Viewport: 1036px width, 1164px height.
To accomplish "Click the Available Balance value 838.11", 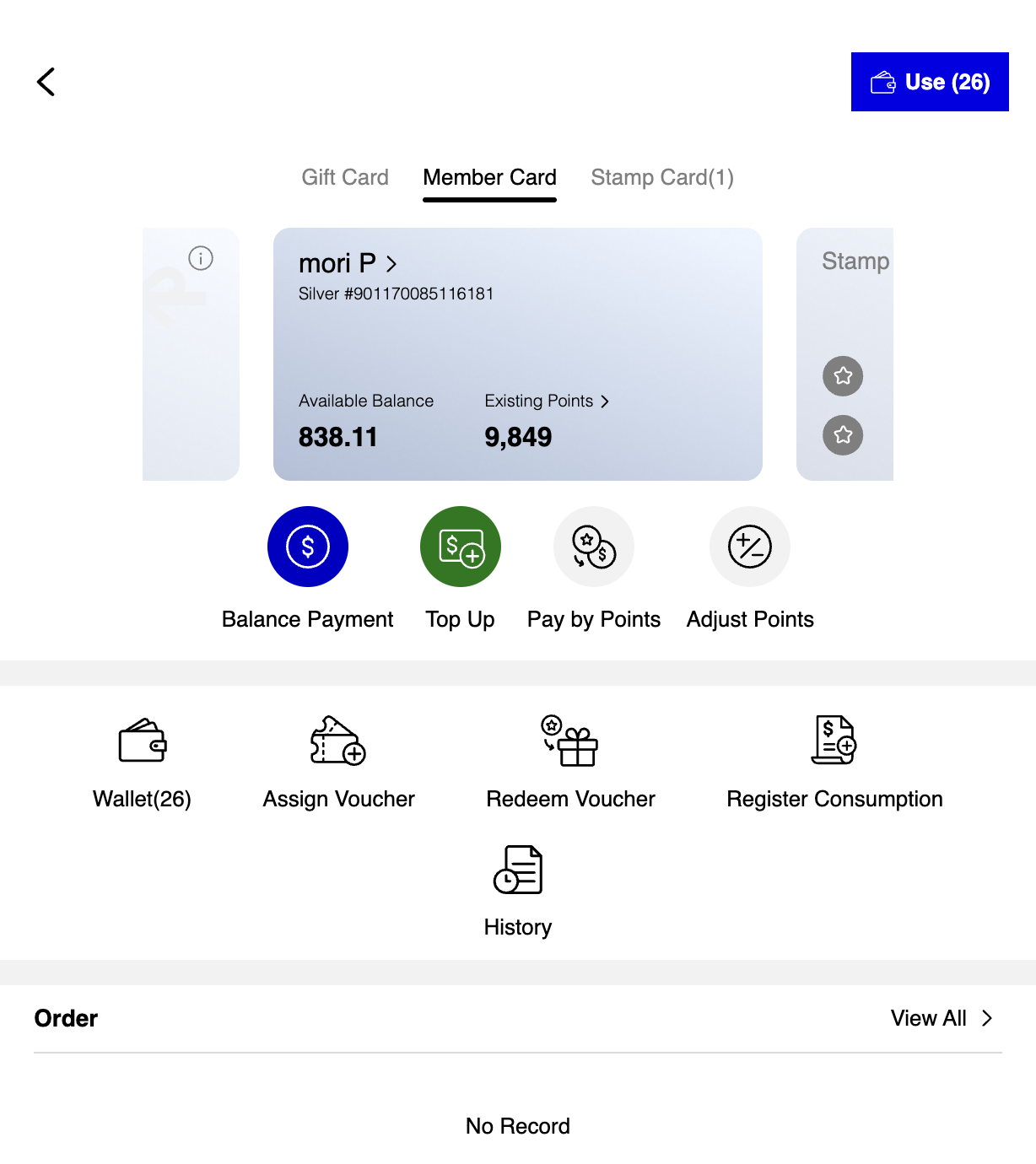I will (337, 437).
